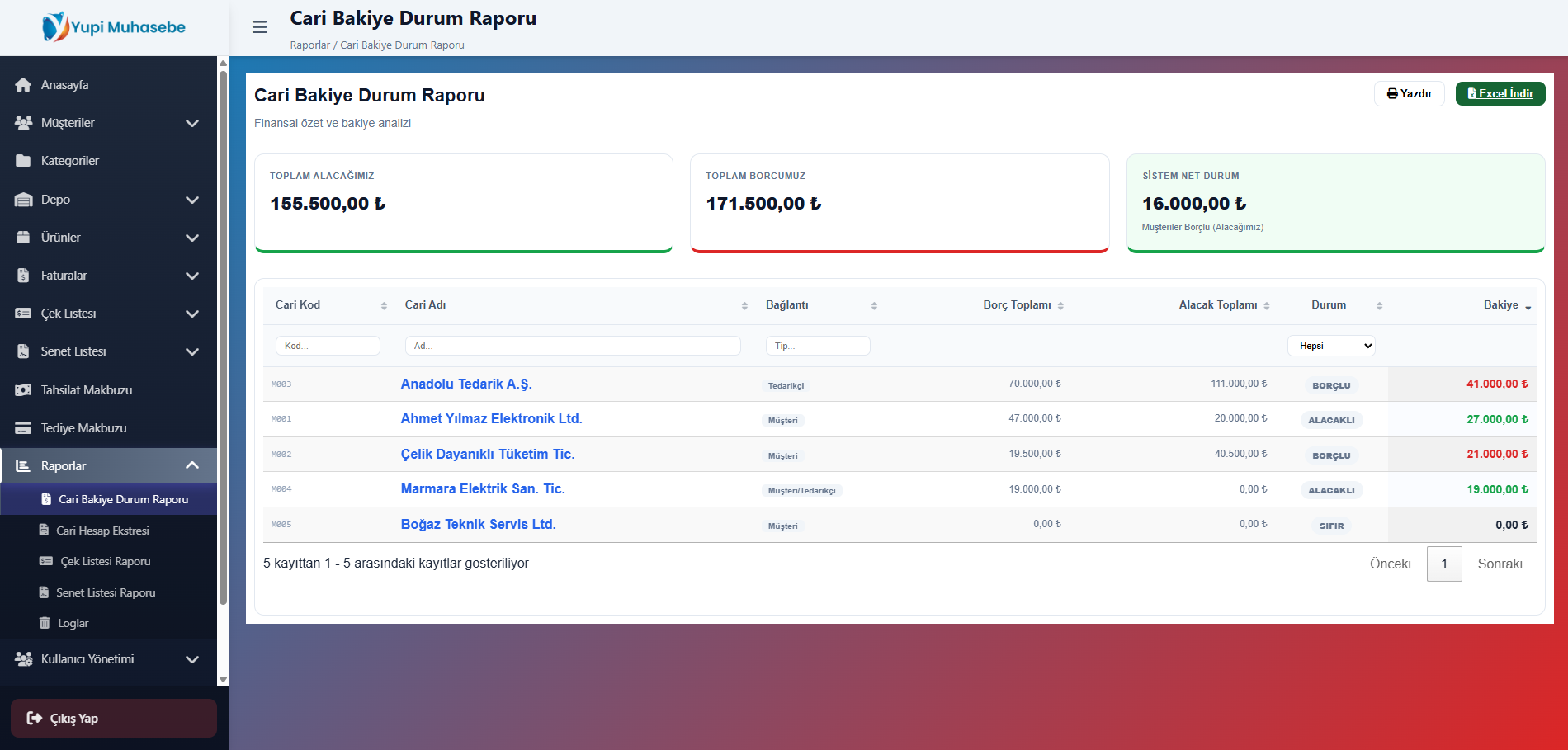Click the Çek Listesi Raporu icon
Image resolution: width=1568 pixels, height=750 pixels.
(46, 561)
